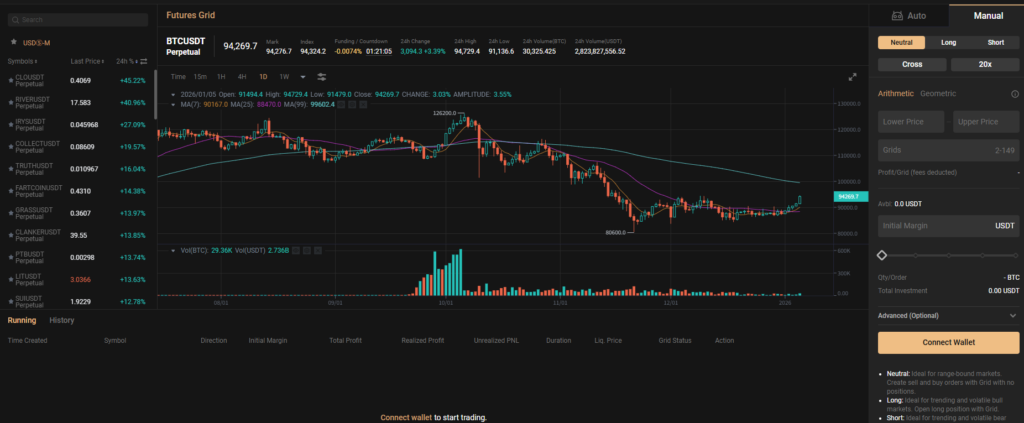Viewport: 1024px width, 423px height.
Task: Switch grid direction to Short
Action: coord(995,42)
